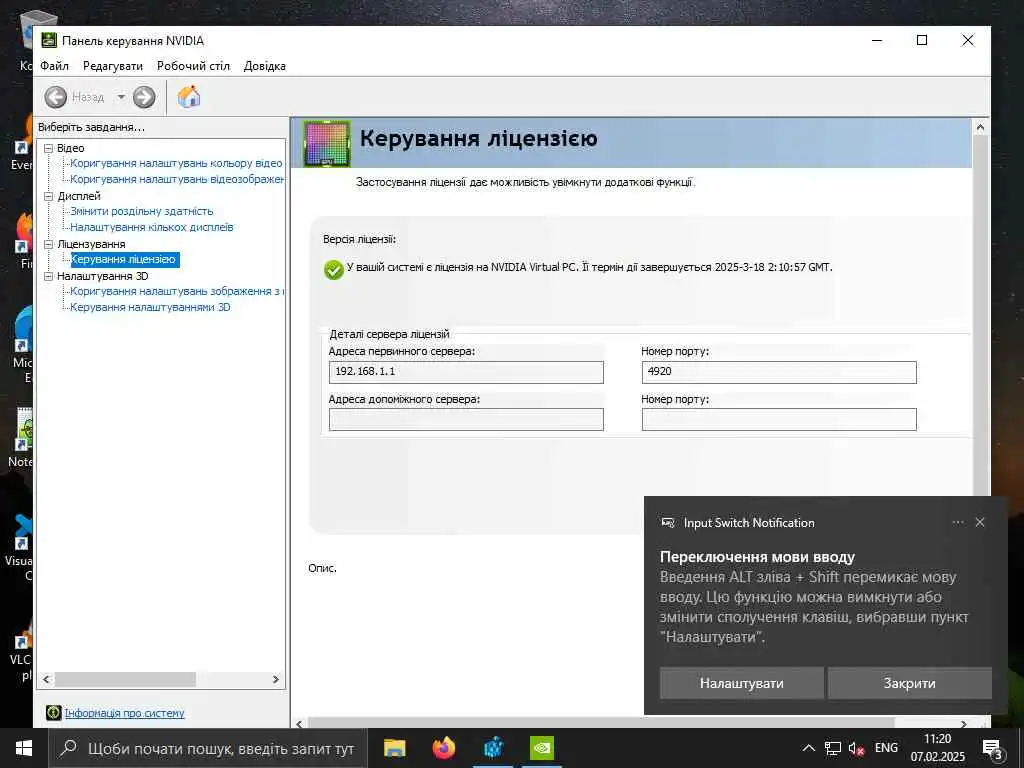Launch Firefox from the taskbar
The image size is (1024, 768).
point(444,748)
